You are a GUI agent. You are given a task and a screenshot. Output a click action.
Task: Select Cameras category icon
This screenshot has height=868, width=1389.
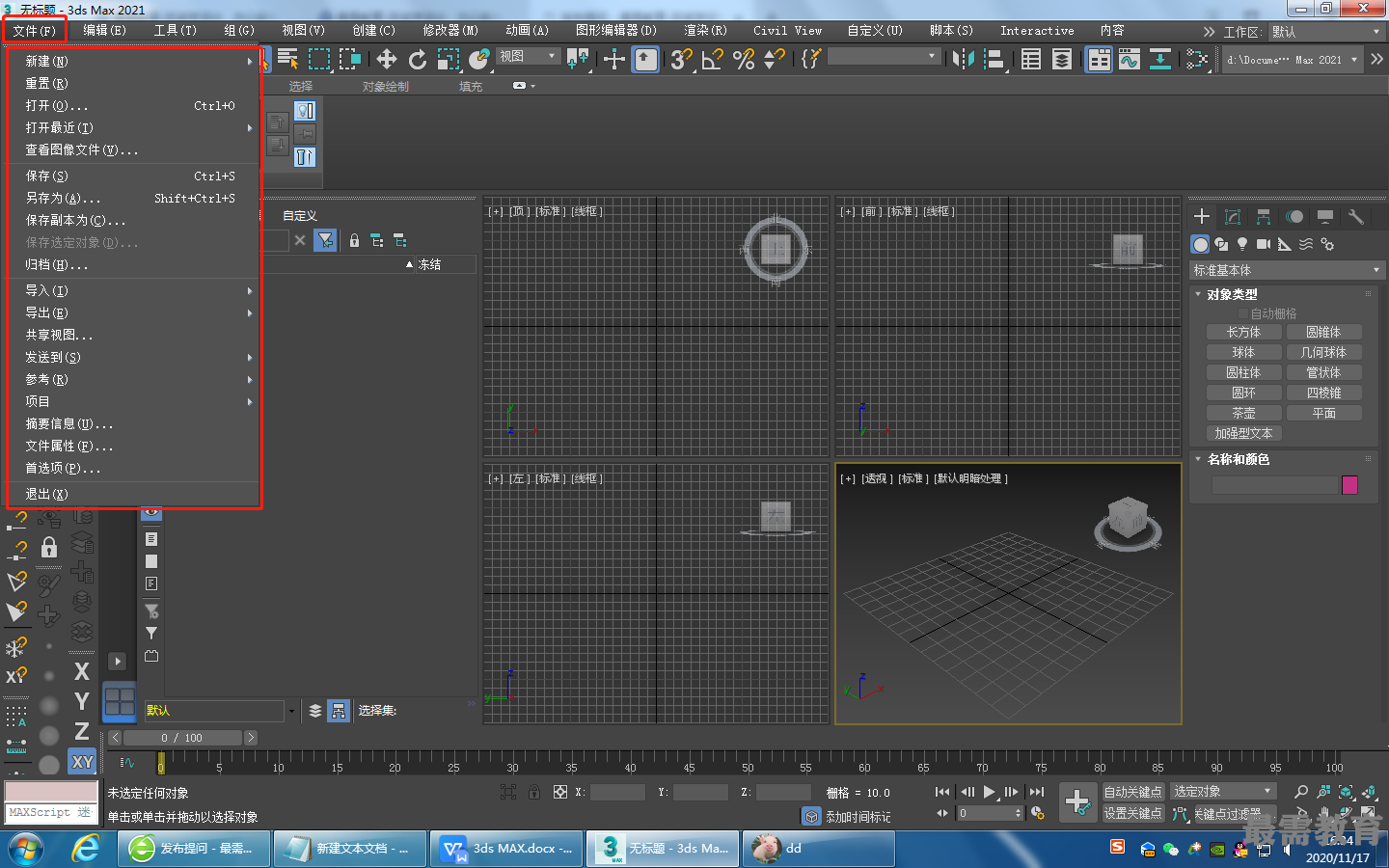1264,244
